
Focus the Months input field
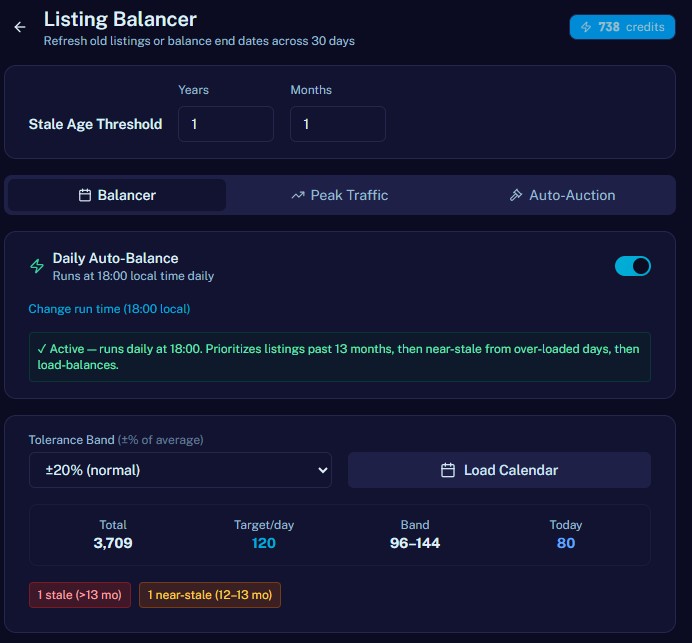pos(338,124)
